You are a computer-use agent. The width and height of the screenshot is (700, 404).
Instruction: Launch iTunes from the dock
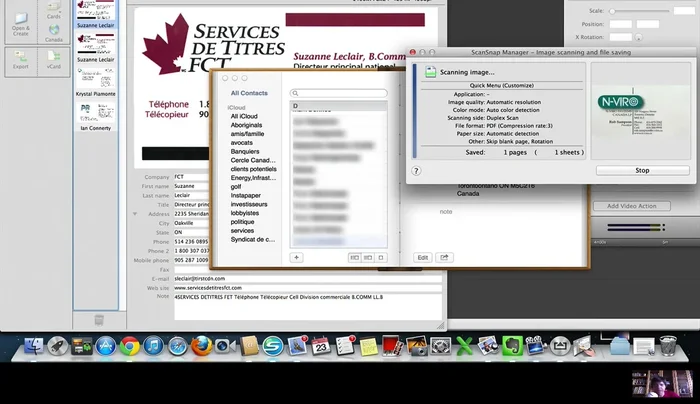click(154, 346)
